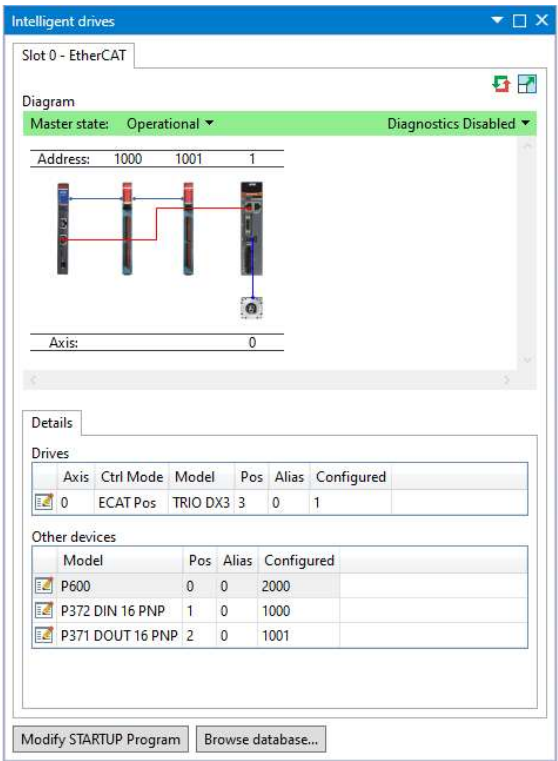Image resolution: width=558 pixels, height=761 pixels.
Task: Open the Master state Operational dropdown
Action: (x=170, y=124)
